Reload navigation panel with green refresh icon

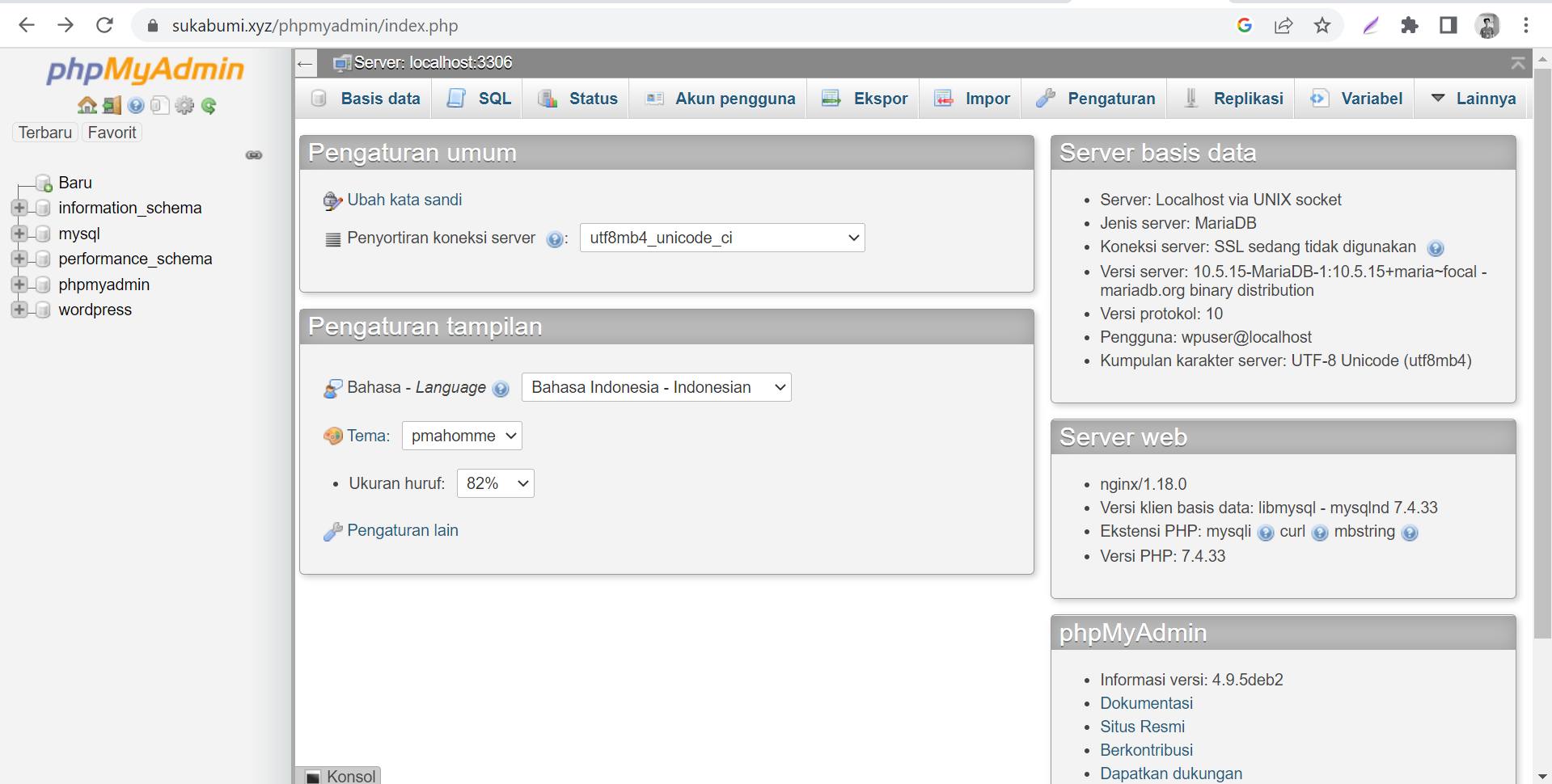tap(209, 105)
